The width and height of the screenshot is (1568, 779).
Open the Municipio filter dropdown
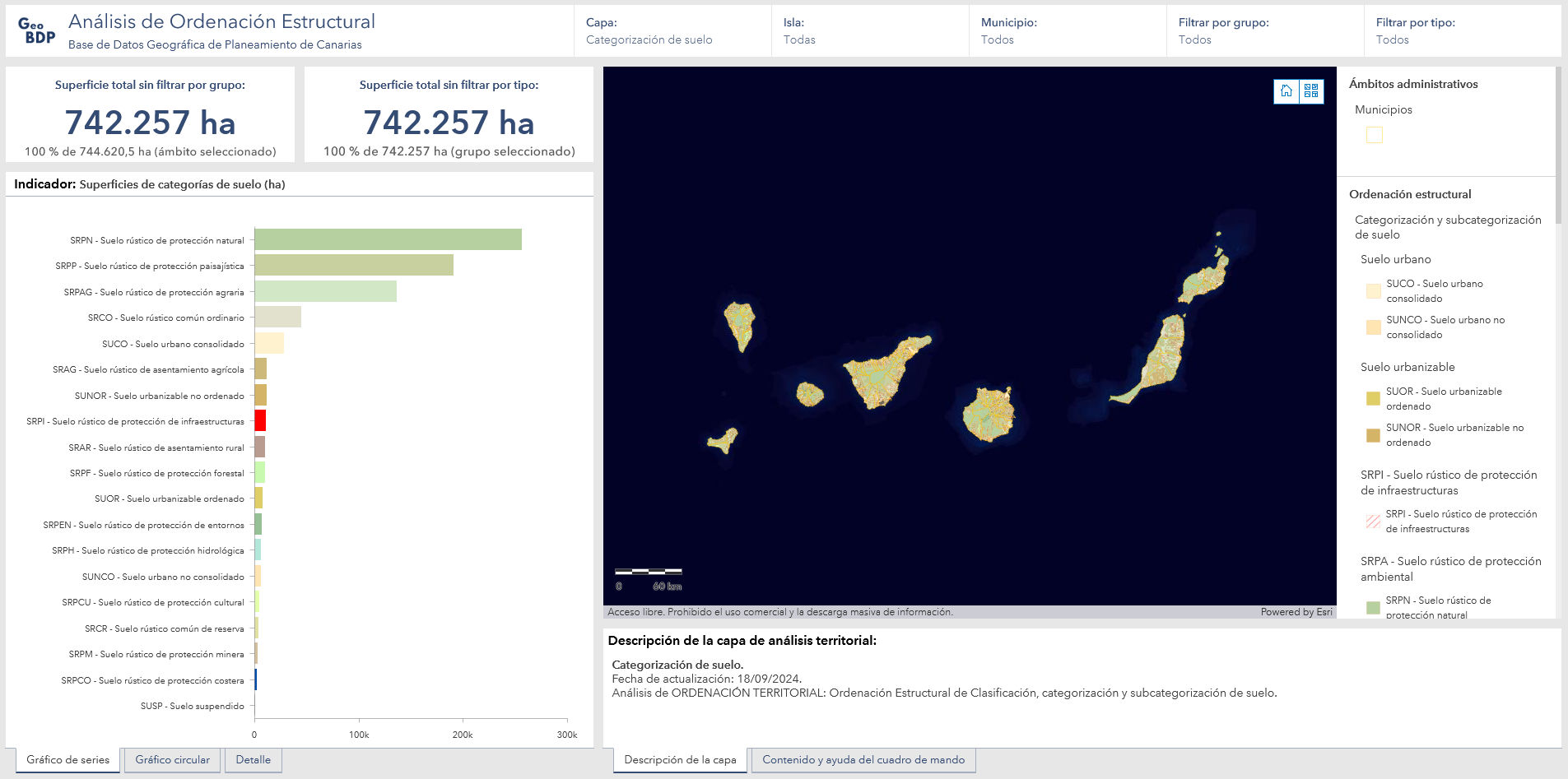click(x=1068, y=31)
